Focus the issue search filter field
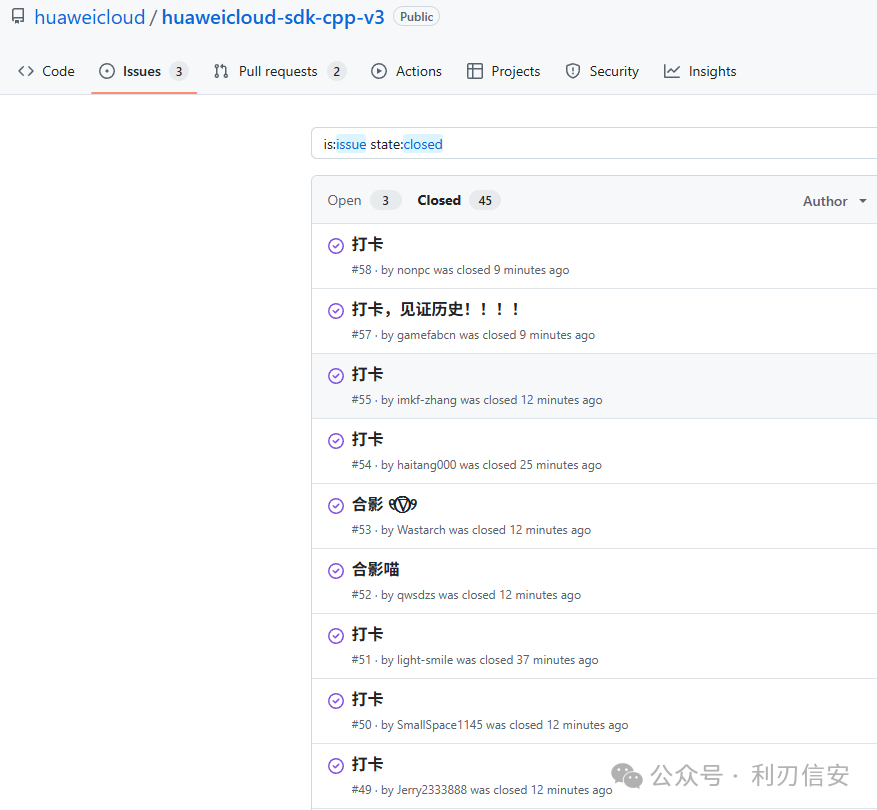 click(594, 144)
